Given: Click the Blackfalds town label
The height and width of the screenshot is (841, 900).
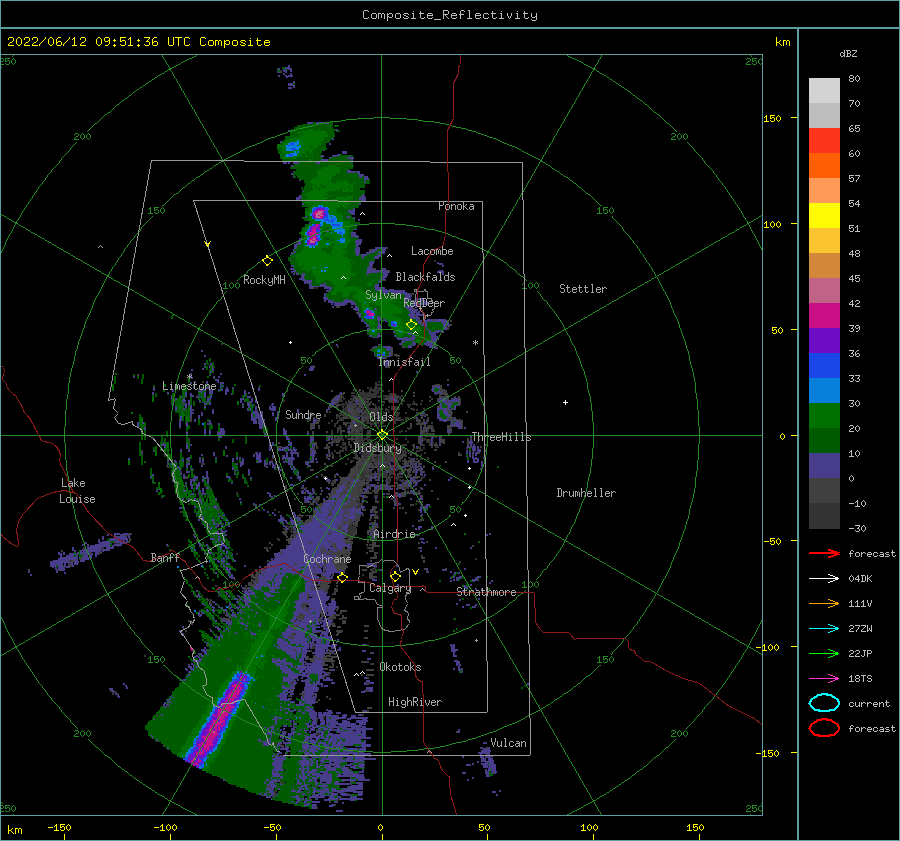Looking at the screenshot, I should (x=425, y=277).
